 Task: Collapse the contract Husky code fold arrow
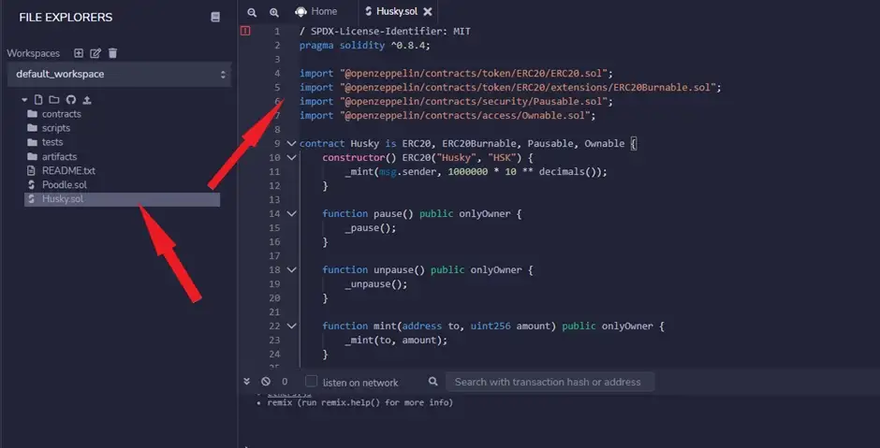291,144
